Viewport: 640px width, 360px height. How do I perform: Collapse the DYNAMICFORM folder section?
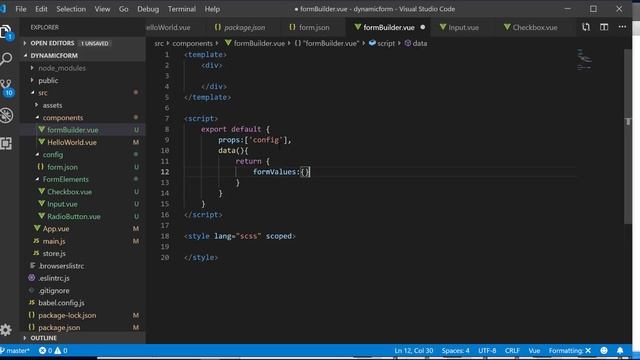[83, 56]
